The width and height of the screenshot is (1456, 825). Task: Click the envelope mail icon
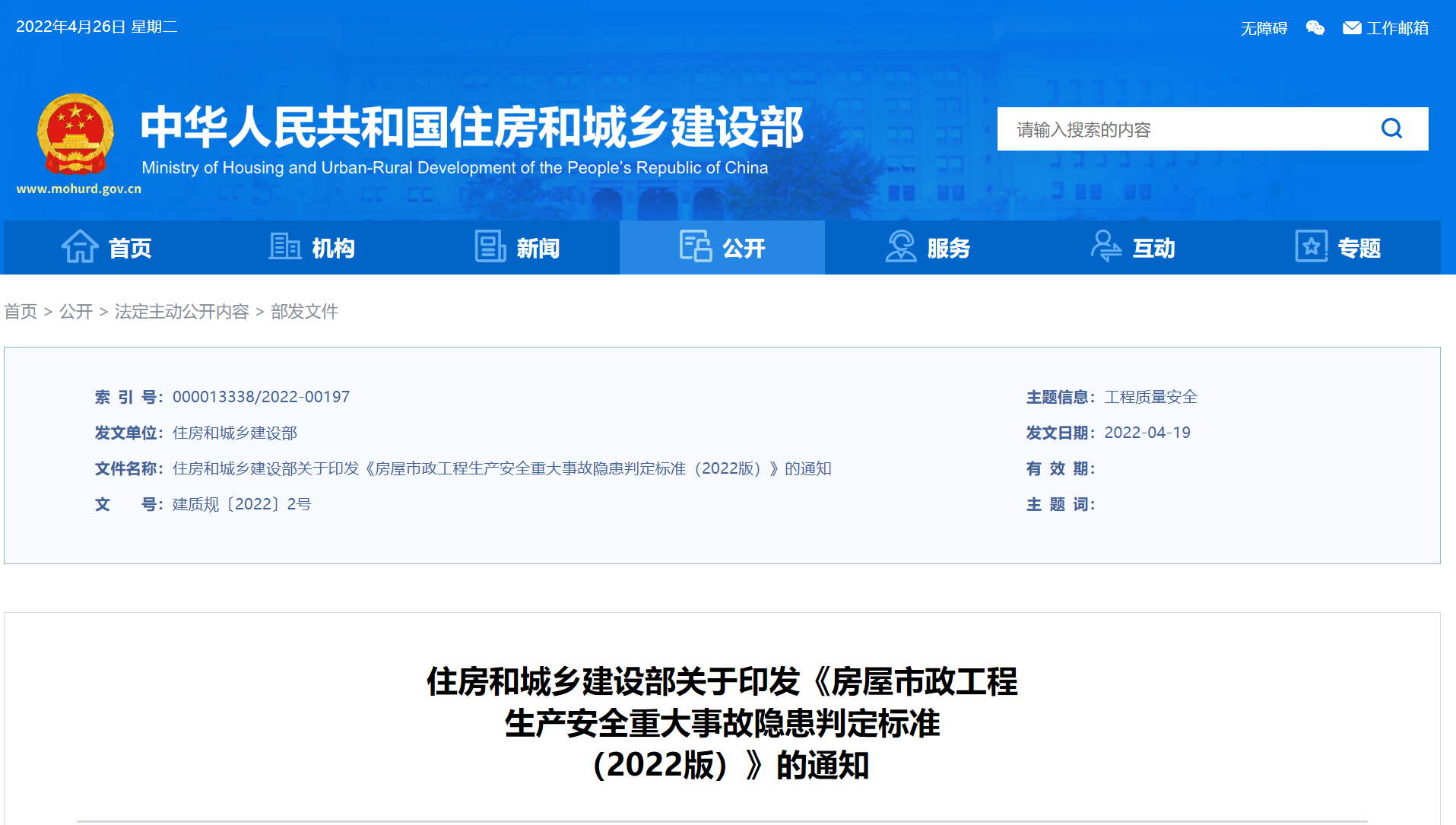1352,28
